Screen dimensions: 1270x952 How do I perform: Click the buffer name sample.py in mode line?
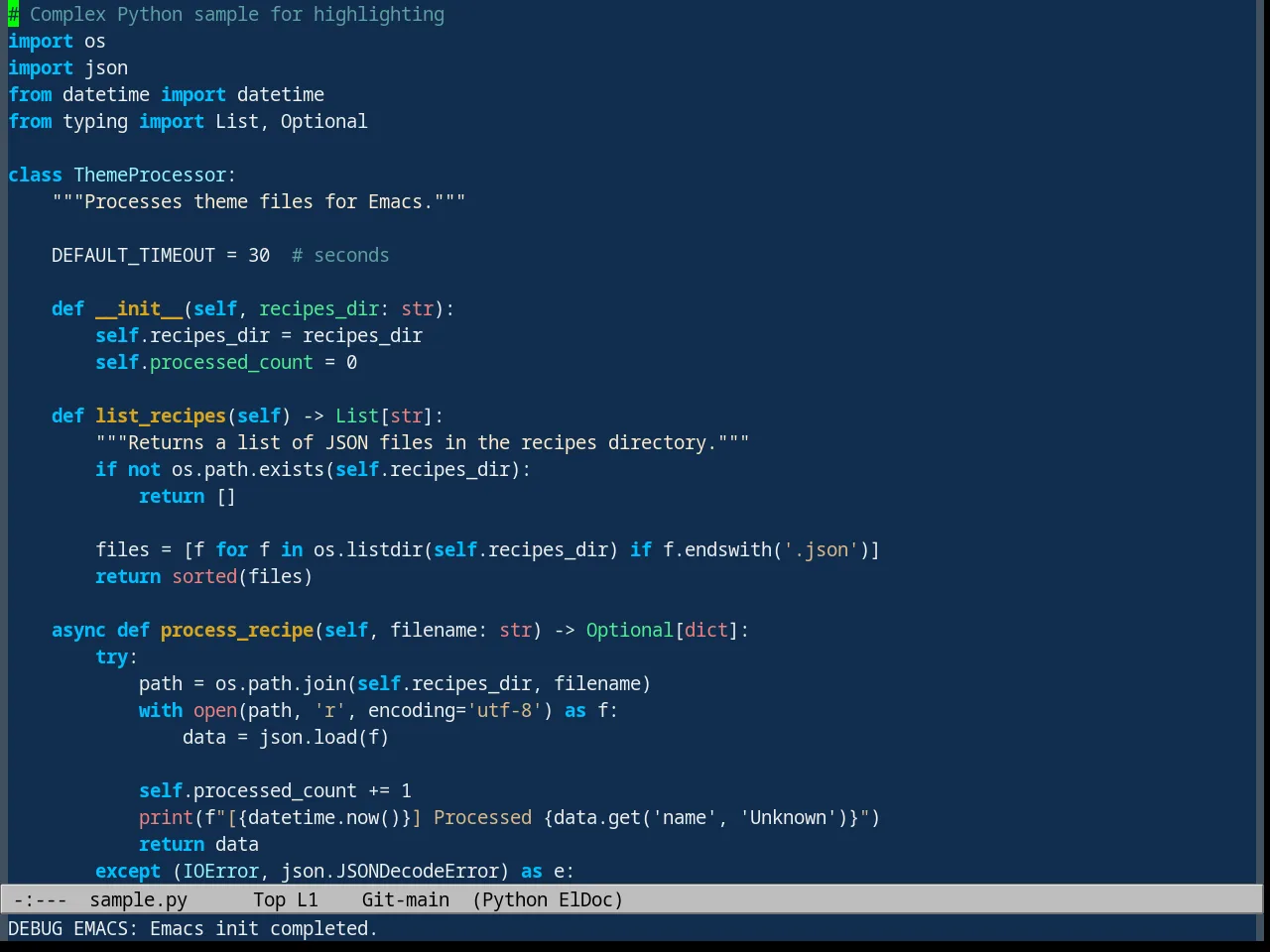point(138,899)
